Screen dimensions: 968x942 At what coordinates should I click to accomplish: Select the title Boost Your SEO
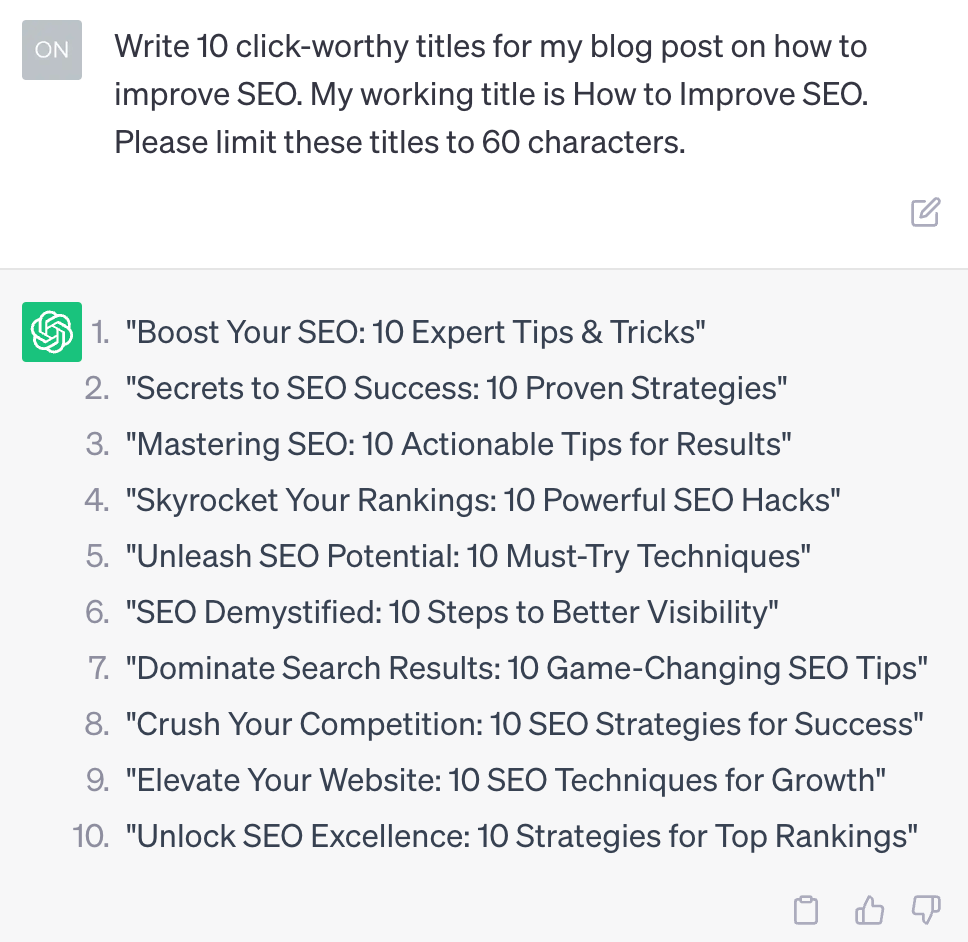point(416,332)
